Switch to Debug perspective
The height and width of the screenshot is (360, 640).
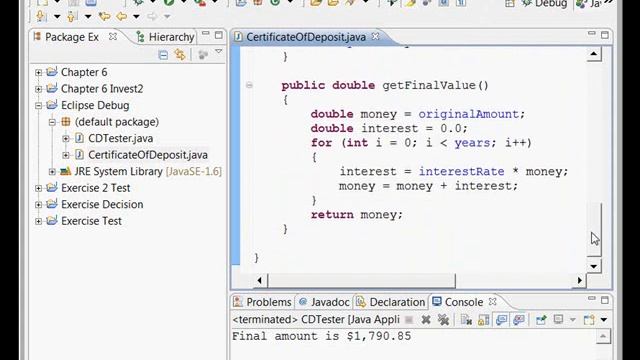(x=544, y=4)
